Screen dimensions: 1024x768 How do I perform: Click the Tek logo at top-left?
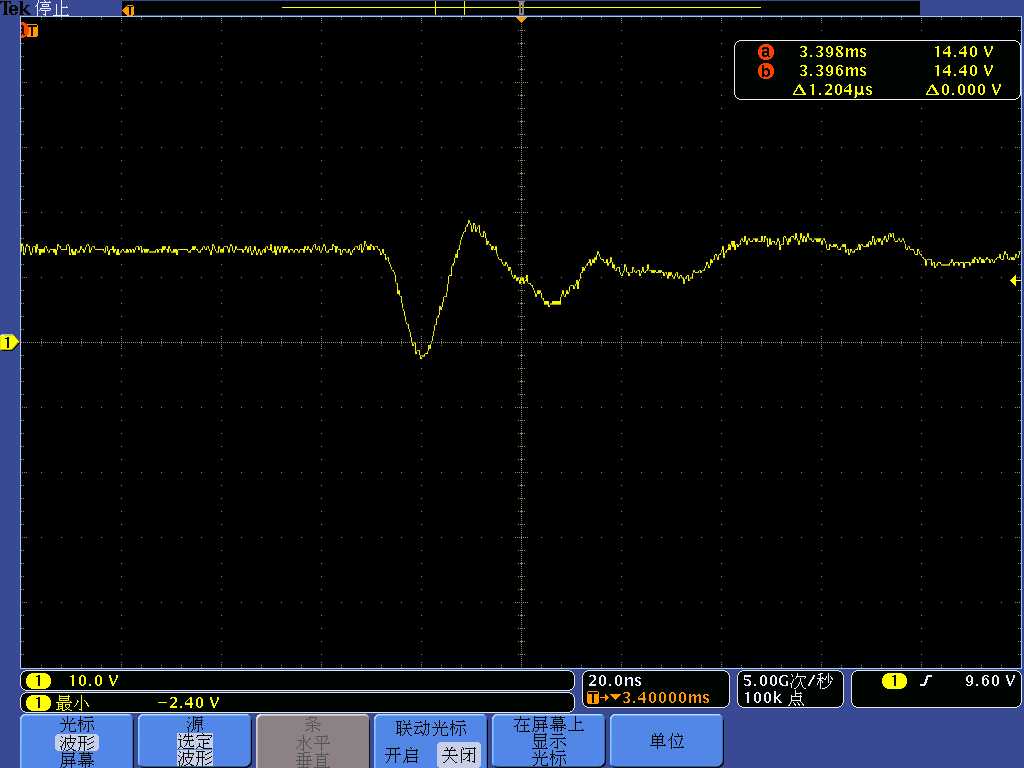[16, 8]
